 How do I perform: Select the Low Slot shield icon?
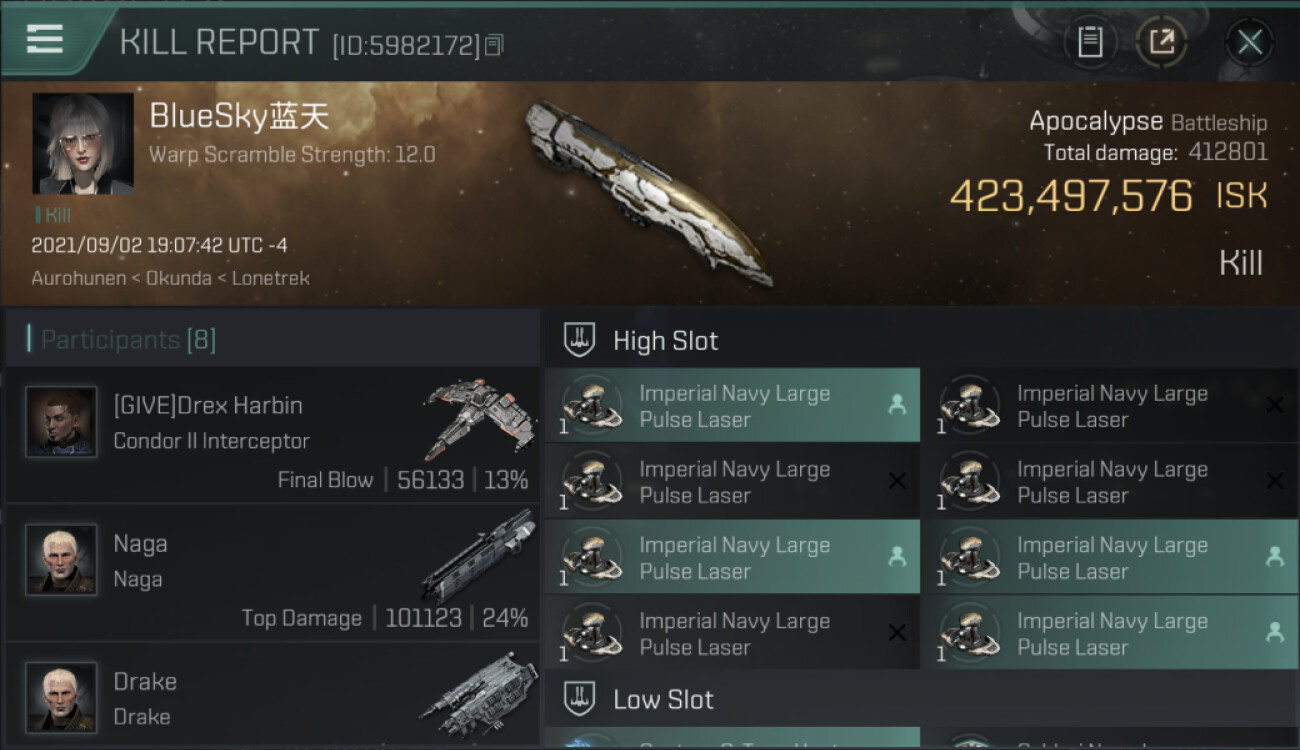580,698
